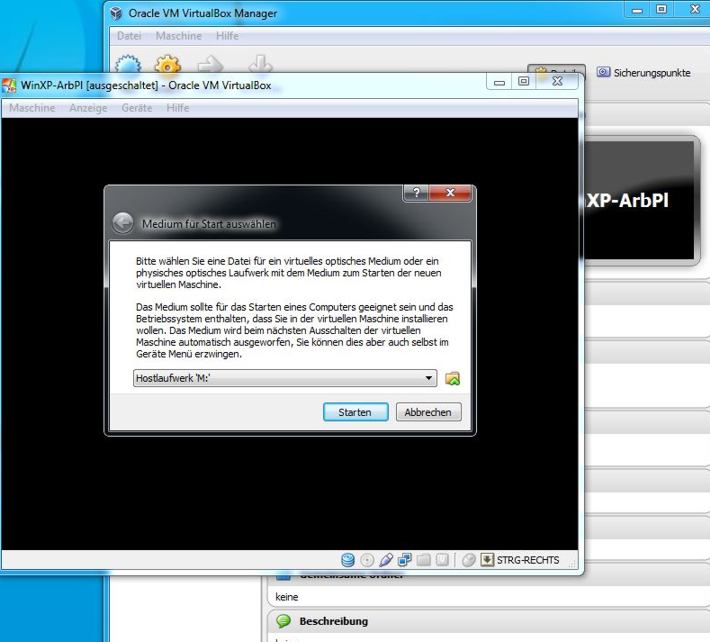Open Maschine menu in WinXP-ArbPI window

pyautogui.click(x=32, y=108)
